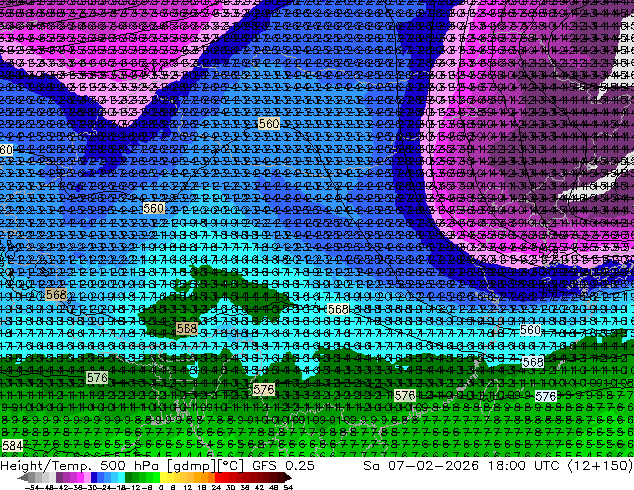
Task: Click the "07-02-2026" date text
Action: point(433,465)
